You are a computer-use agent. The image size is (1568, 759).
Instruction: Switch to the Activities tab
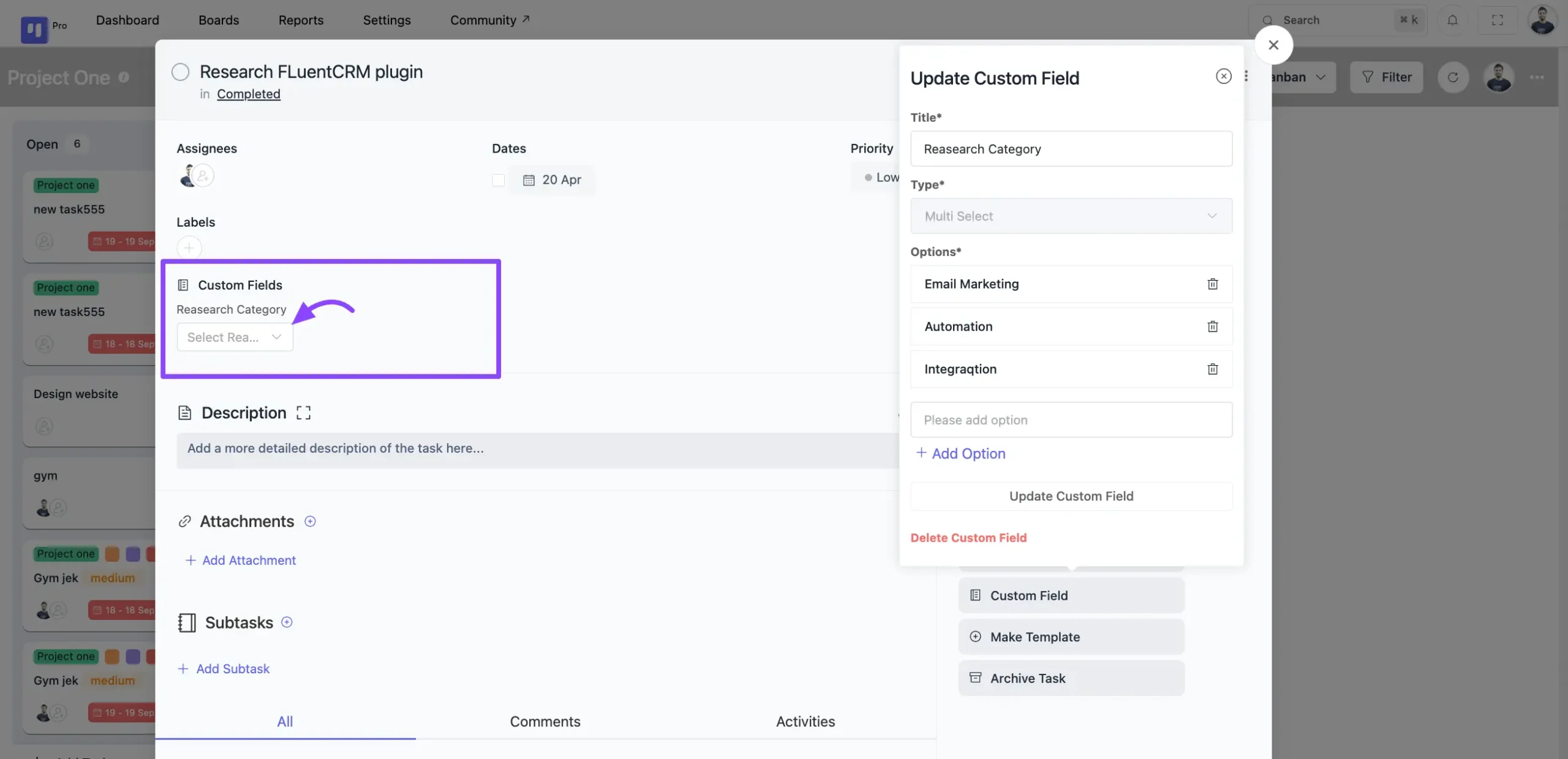[x=805, y=721]
